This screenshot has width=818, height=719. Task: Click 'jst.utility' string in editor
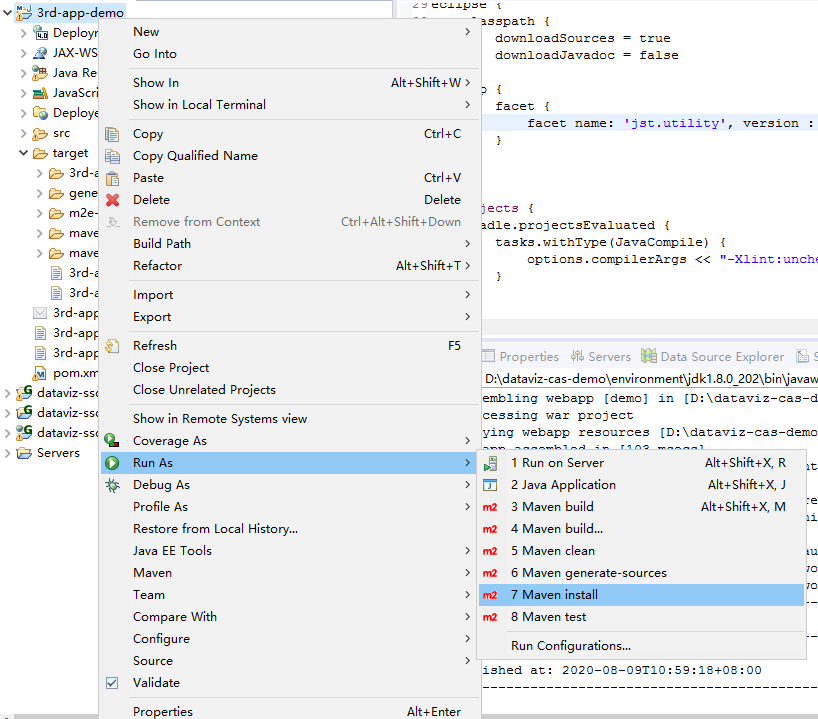676,124
